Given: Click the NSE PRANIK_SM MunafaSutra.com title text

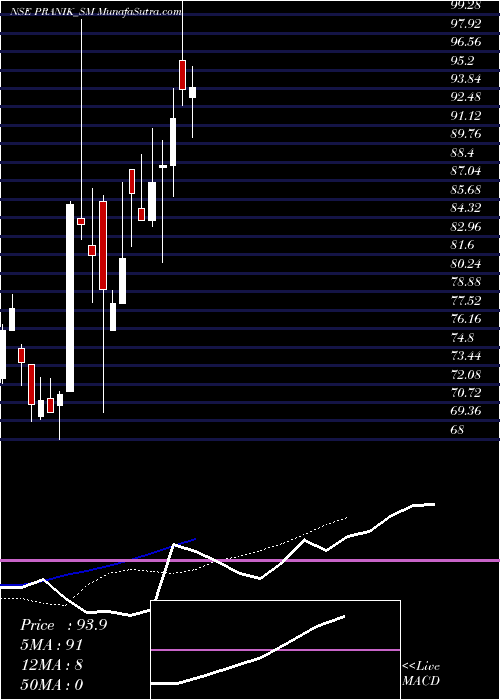Looking at the screenshot, I should [x=96, y=12].
